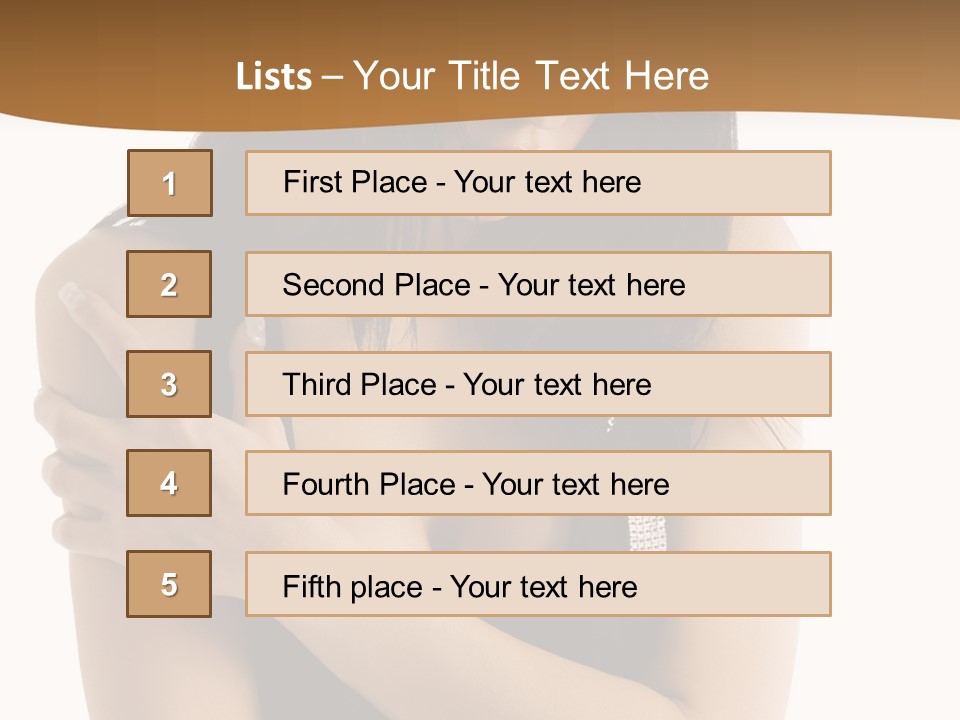Click the bold word 'Lists' in title
The height and width of the screenshot is (720, 960).
pyautogui.click(x=274, y=76)
